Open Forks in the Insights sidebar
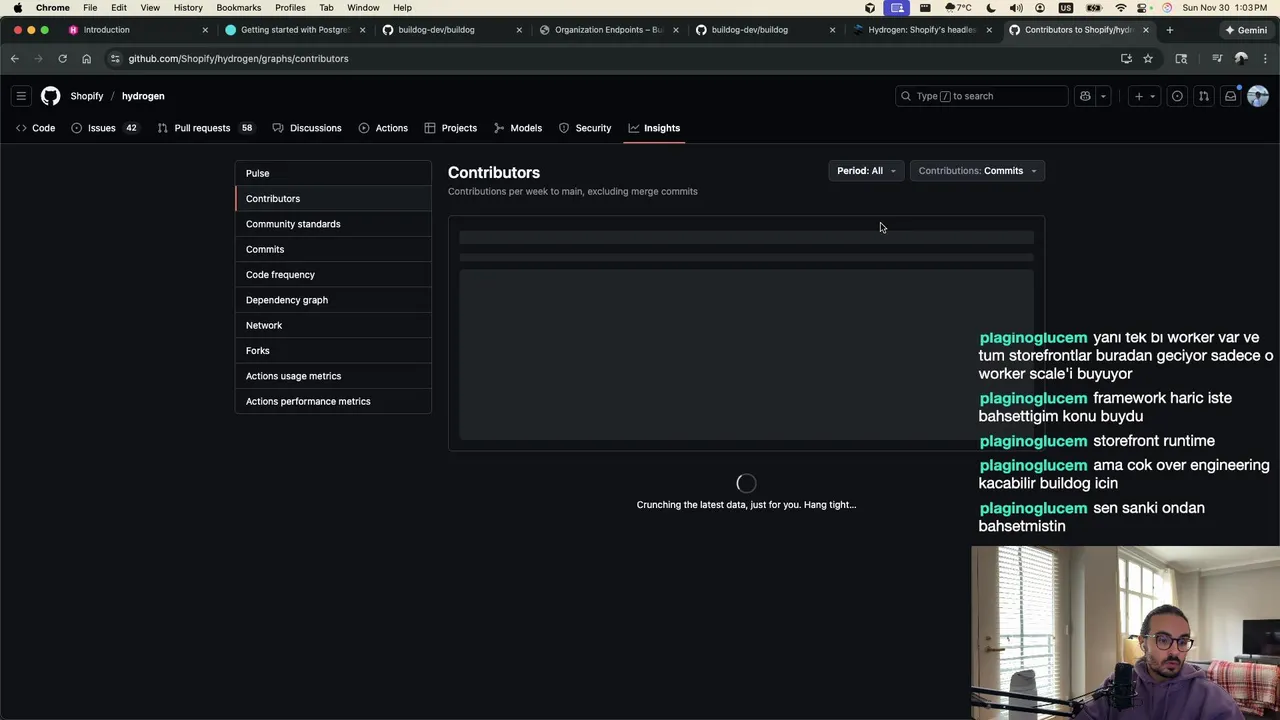Image resolution: width=1280 pixels, height=720 pixels. click(x=334, y=350)
